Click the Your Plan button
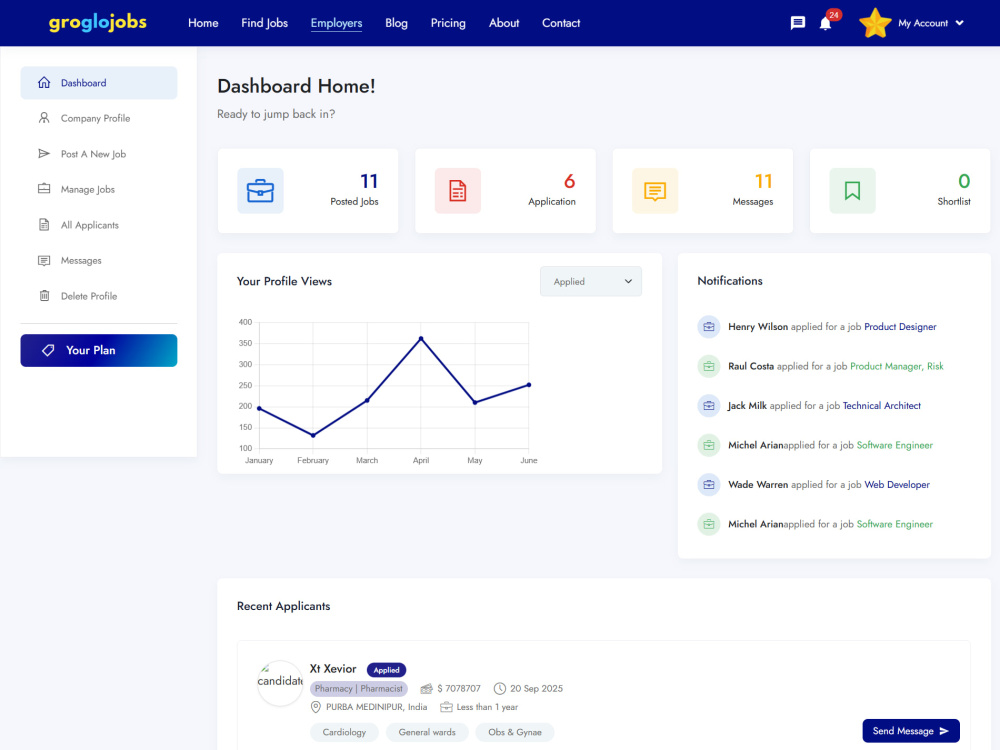This screenshot has width=1000, height=750. 99,350
